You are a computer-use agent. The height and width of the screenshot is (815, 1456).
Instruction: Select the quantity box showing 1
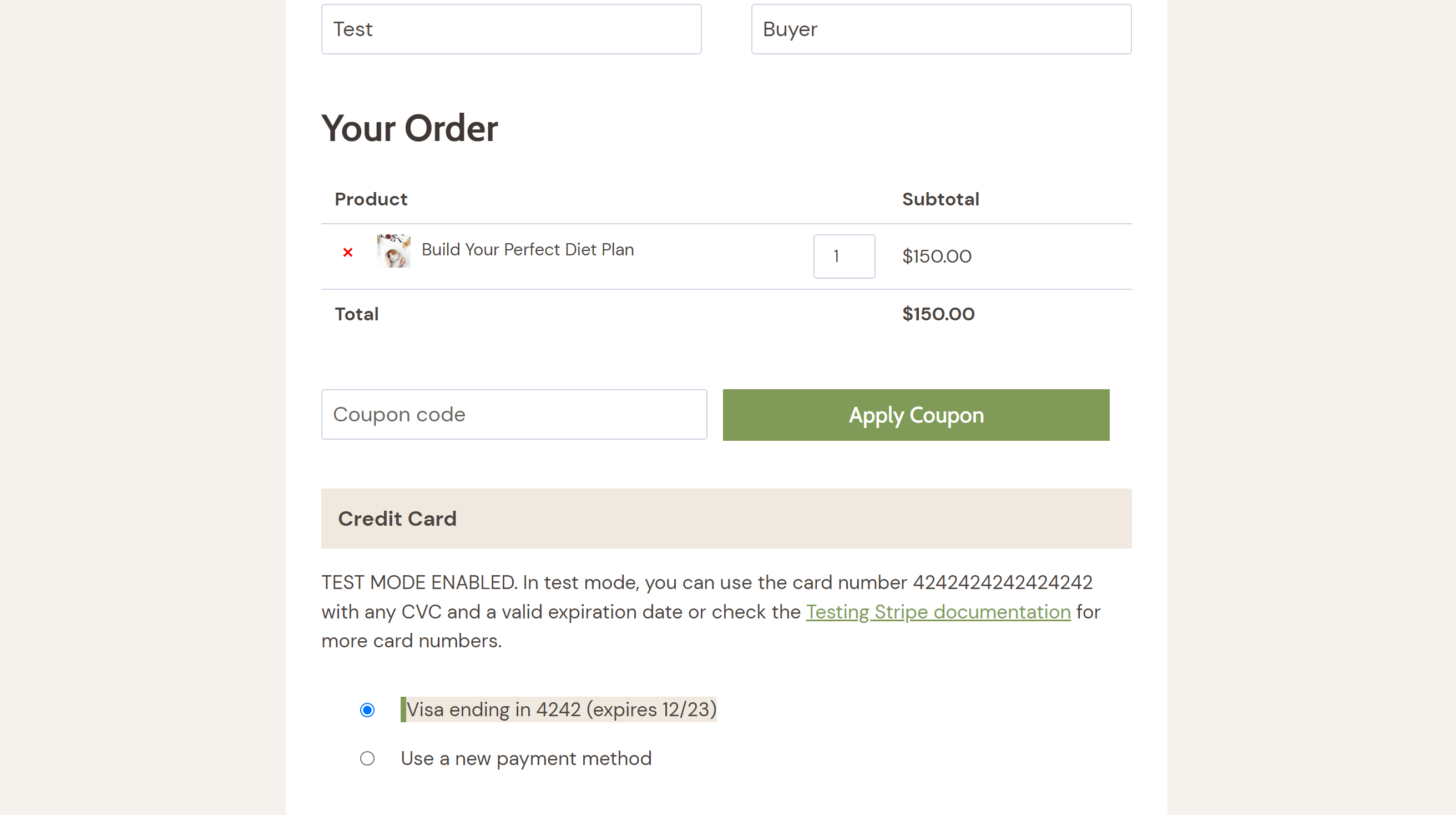coord(844,256)
